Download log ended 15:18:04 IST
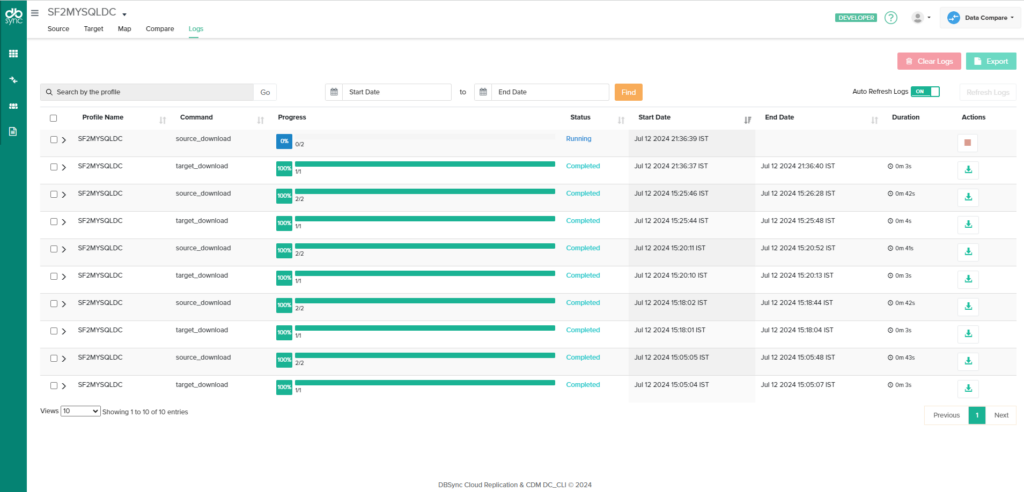 [x=968, y=335]
